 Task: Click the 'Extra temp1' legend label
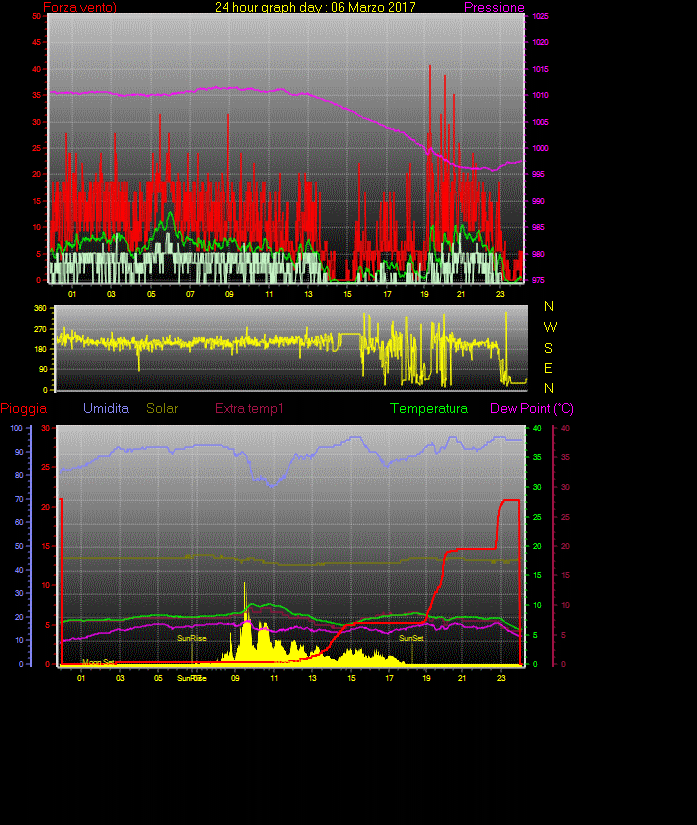point(250,409)
